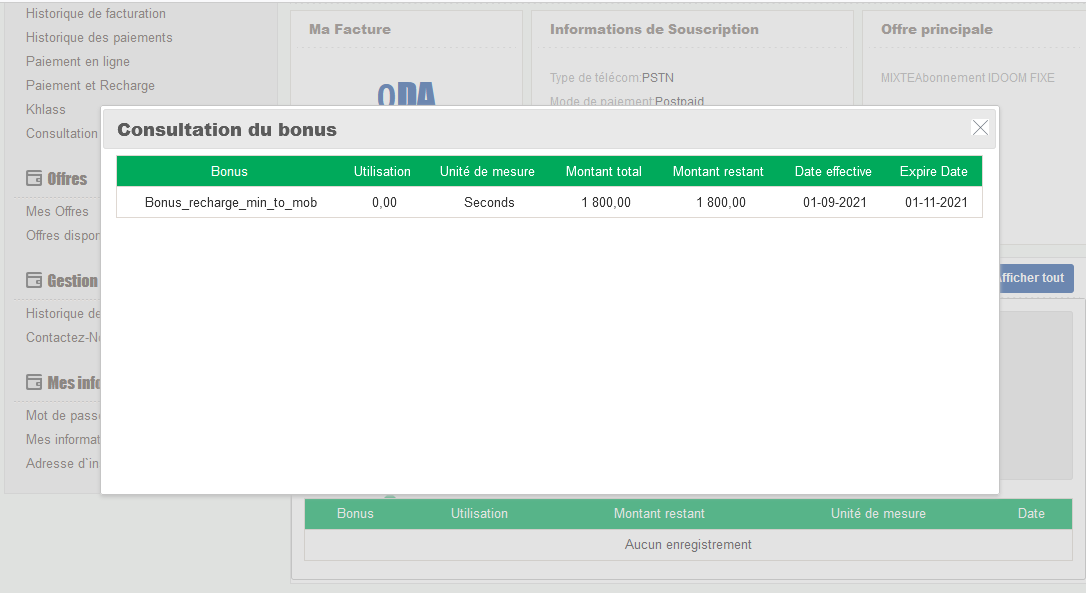Image resolution: width=1086 pixels, height=593 pixels.
Task: Go to Paiement en ligne
Action: [78, 62]
